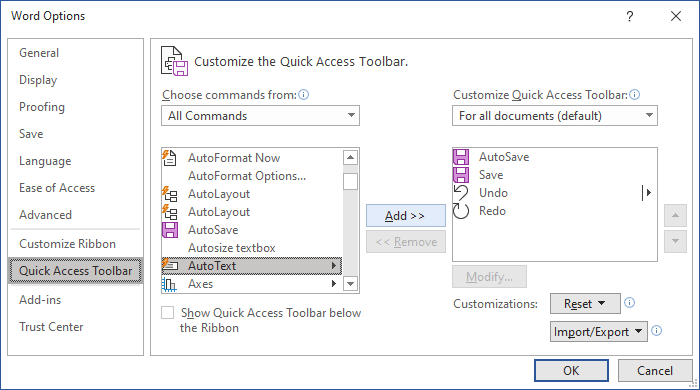700x390 pixels.
Task: Click info icon beside Choose commands from
Action: 304,95
